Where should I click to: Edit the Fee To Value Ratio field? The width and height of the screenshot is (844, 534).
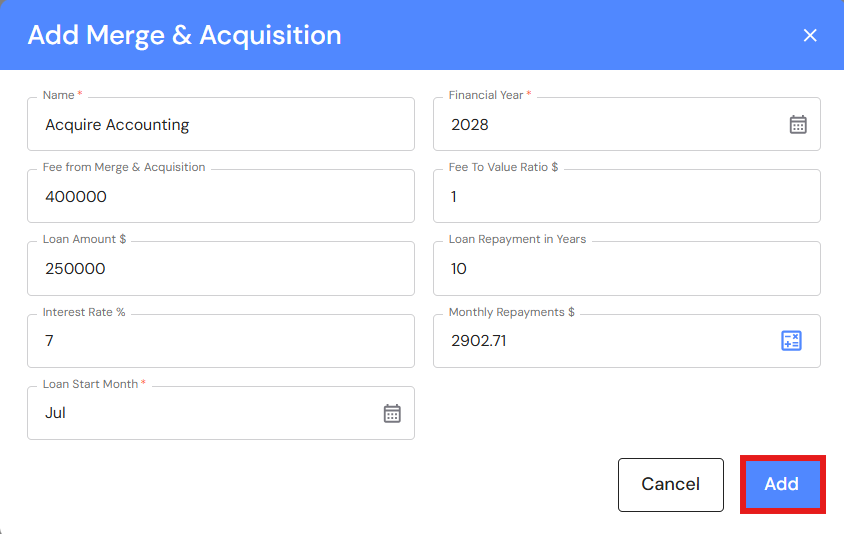[626, 197]
